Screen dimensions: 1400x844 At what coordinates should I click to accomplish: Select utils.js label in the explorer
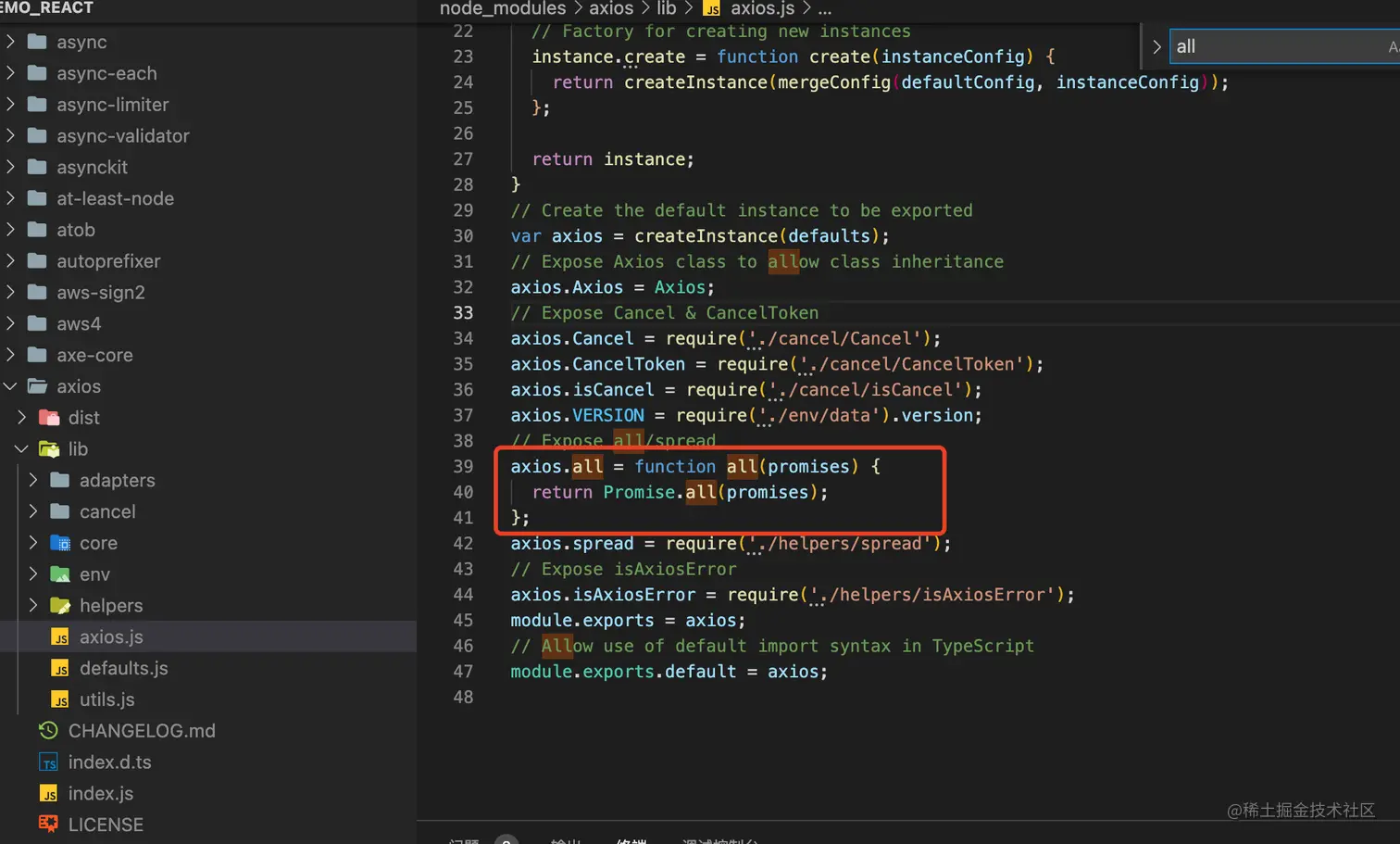tap(107, 699)
